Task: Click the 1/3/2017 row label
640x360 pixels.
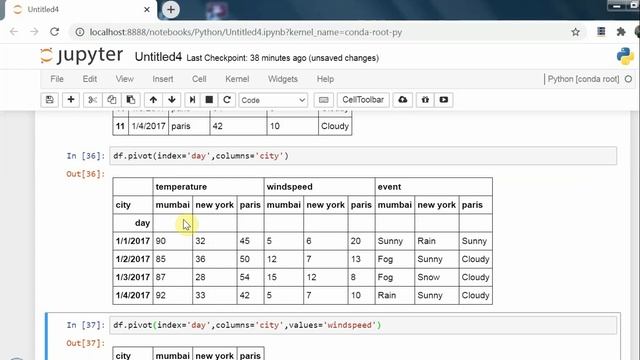Action: tap(133, 277)
